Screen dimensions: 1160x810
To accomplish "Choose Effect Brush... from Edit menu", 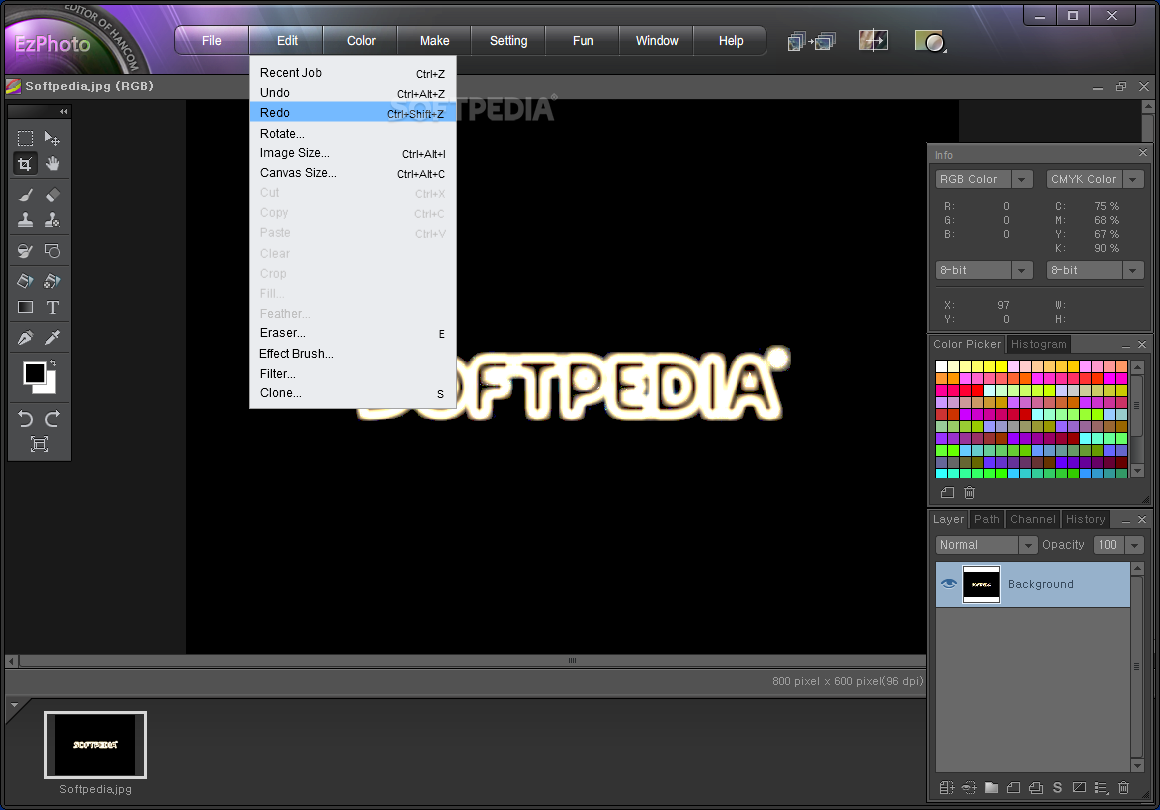I will 353,354.
